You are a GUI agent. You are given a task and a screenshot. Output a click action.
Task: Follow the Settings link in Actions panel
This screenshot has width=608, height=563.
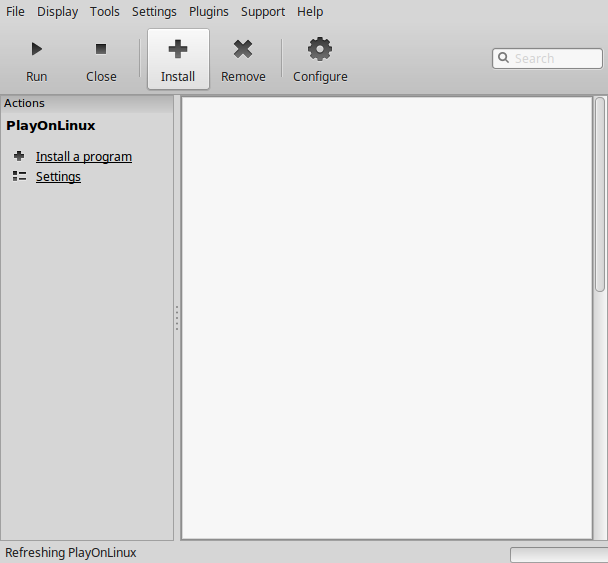pyautogui.click(x=58, y=177)
